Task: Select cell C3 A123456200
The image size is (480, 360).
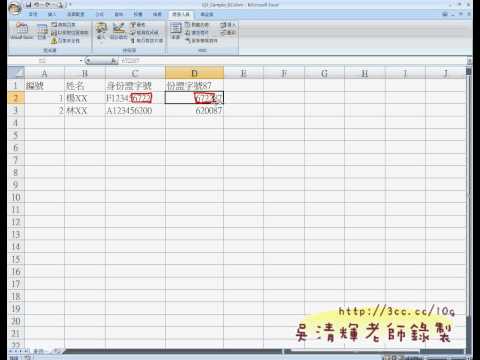Action: (x=135, y=110)
